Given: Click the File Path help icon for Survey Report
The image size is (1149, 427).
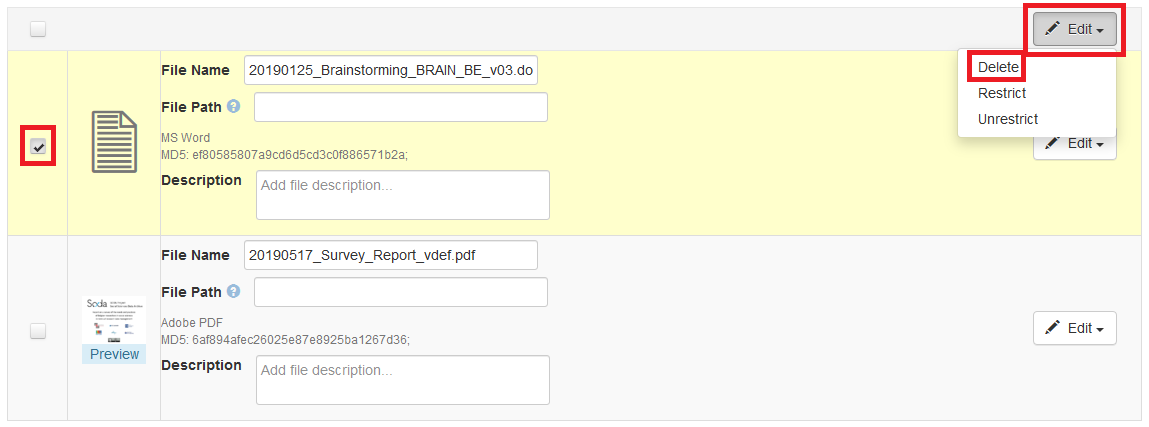Looking at the screenshot, I should pos(233,292).
